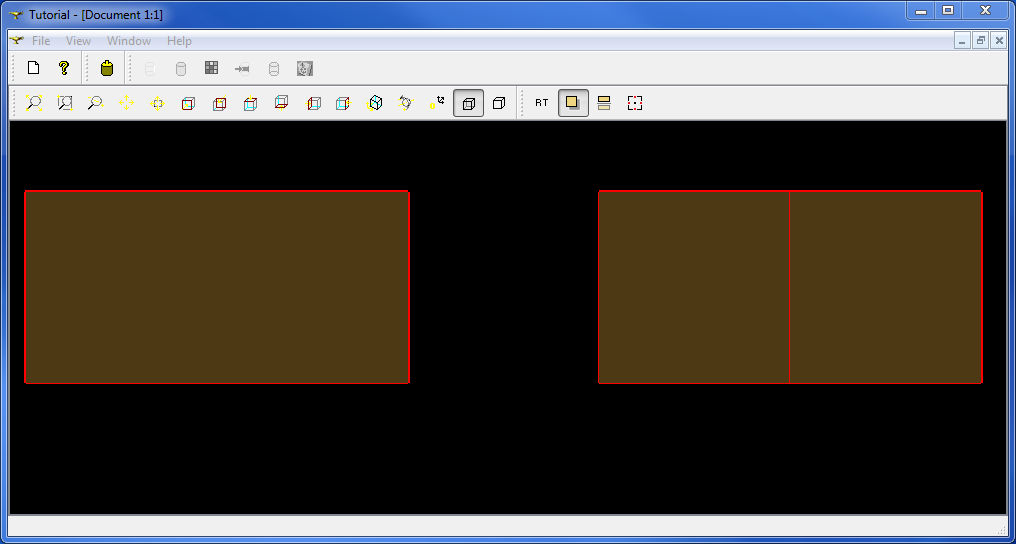This screenshot has height=544, width=1016.
Task: Select the Dynamic Panning arrows tool
Action: (x=127, y=103)
